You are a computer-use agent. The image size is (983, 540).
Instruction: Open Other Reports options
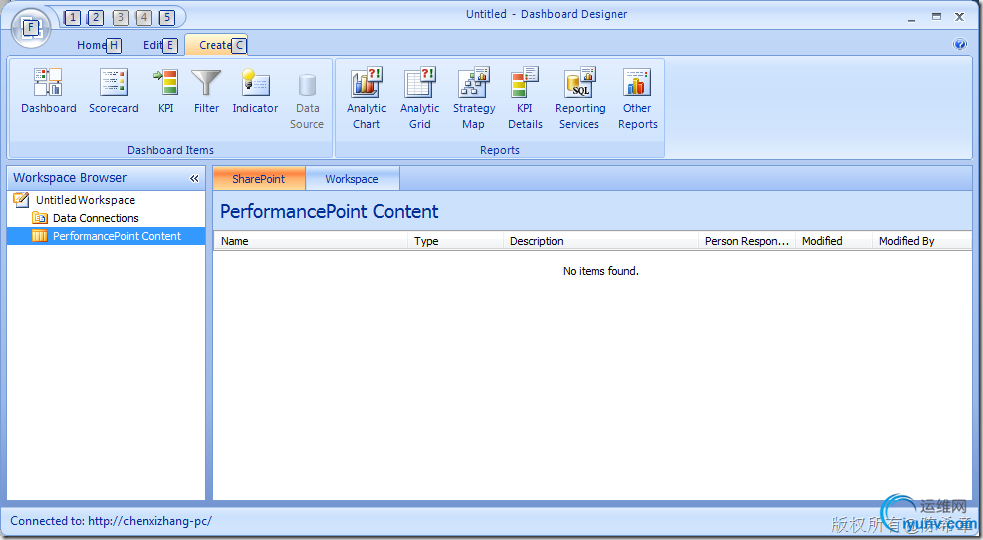[x=638, y=99]
